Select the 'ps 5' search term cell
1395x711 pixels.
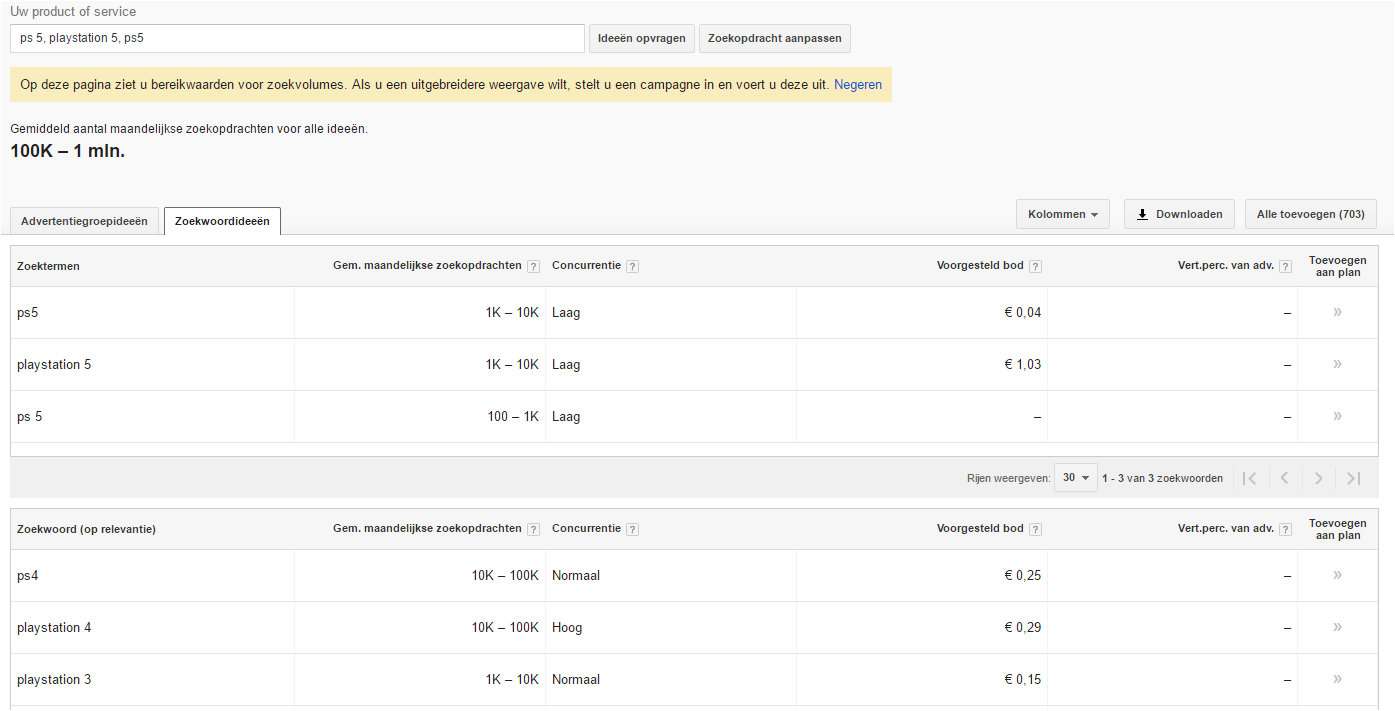pyautogui.click(x=152, y=416)
